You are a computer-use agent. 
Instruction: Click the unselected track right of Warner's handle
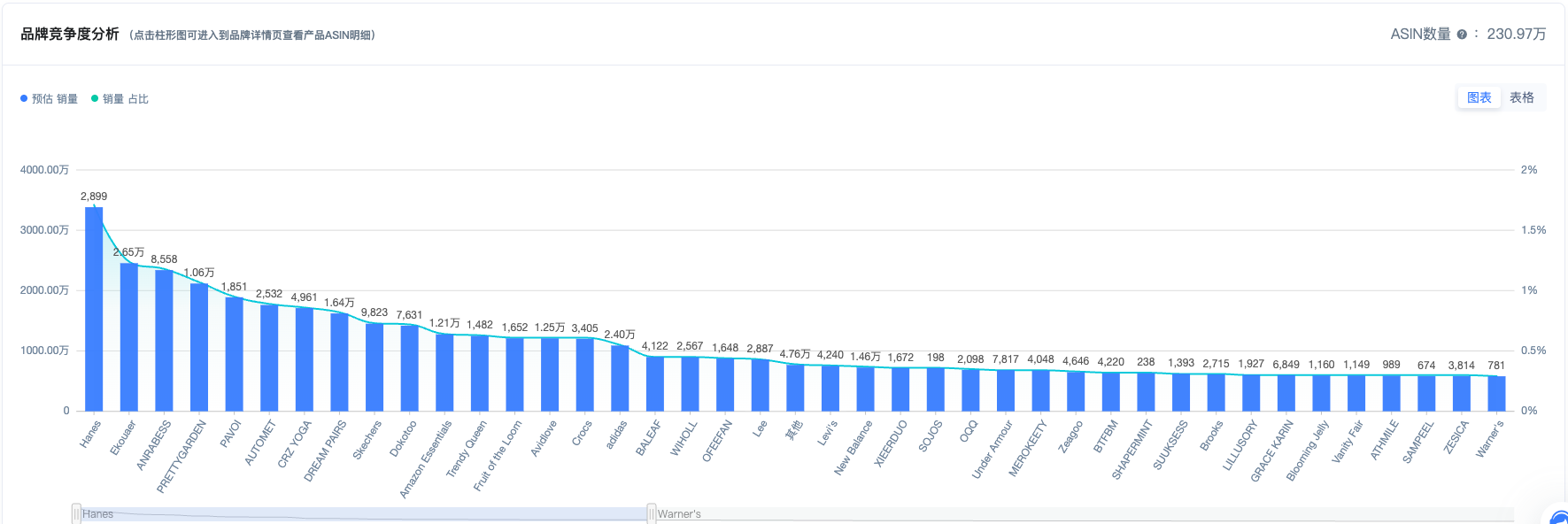pyautogui.click(x=1085, y=513)
